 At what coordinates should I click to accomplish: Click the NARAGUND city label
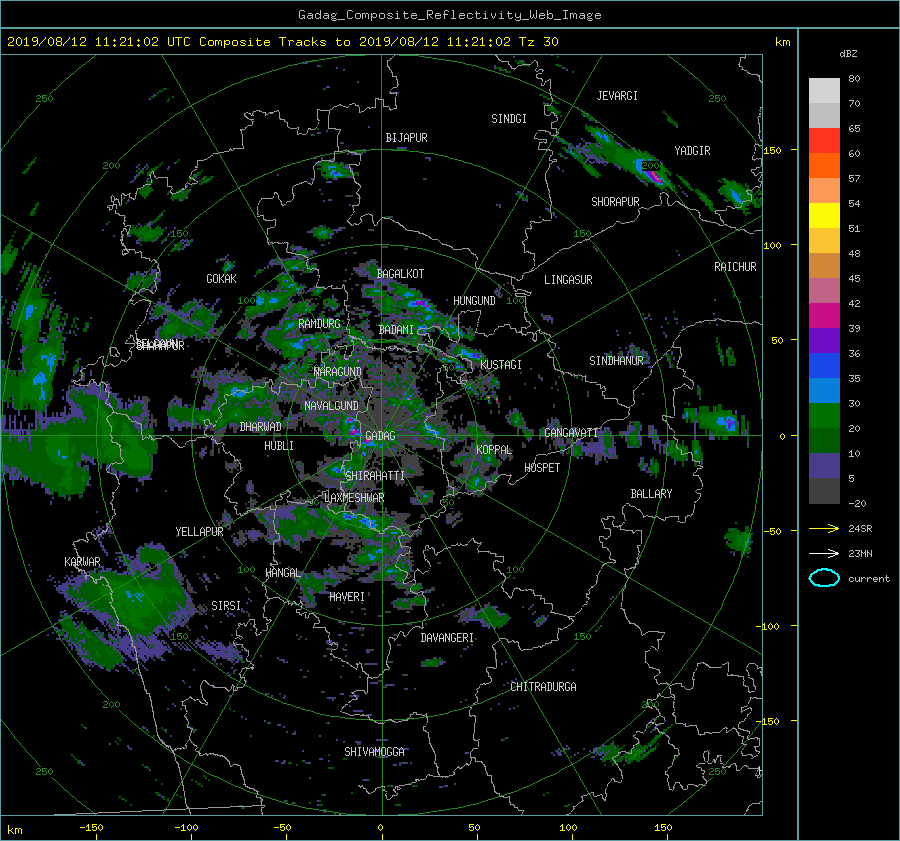pyautogui.click(x=338, y=372)
